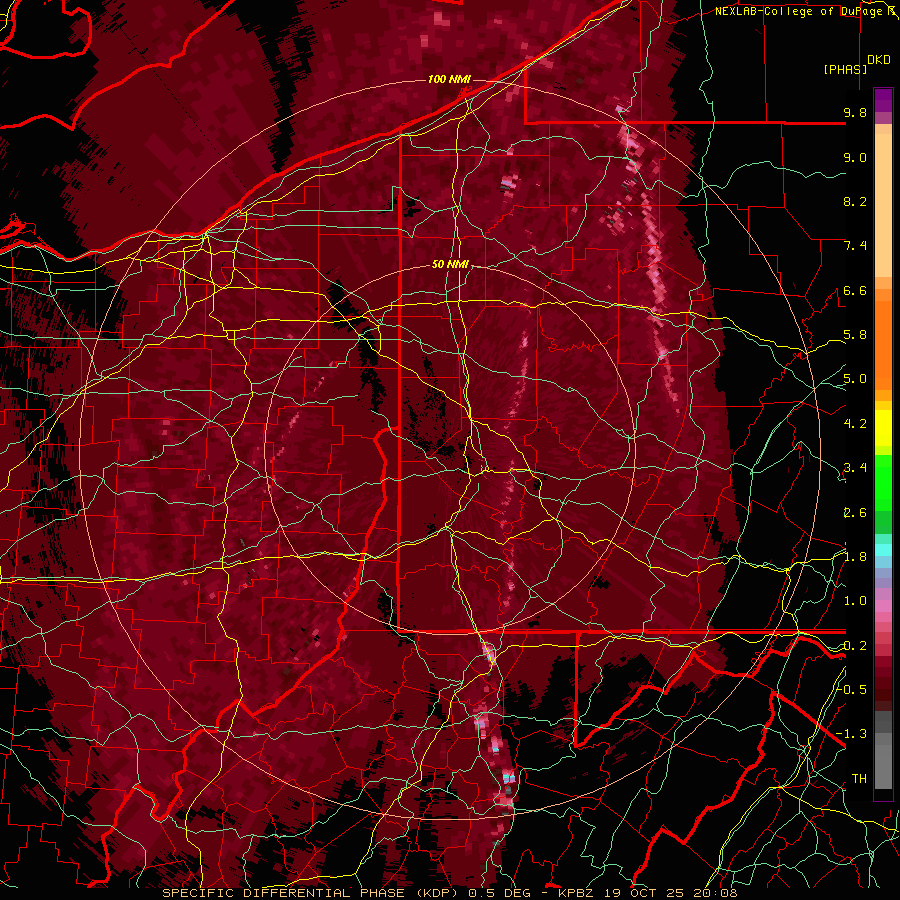The width and height of the screenshot is (900, 900).
Task: Click the 0.2 value on the color scale
Action: tap(855, 646)
